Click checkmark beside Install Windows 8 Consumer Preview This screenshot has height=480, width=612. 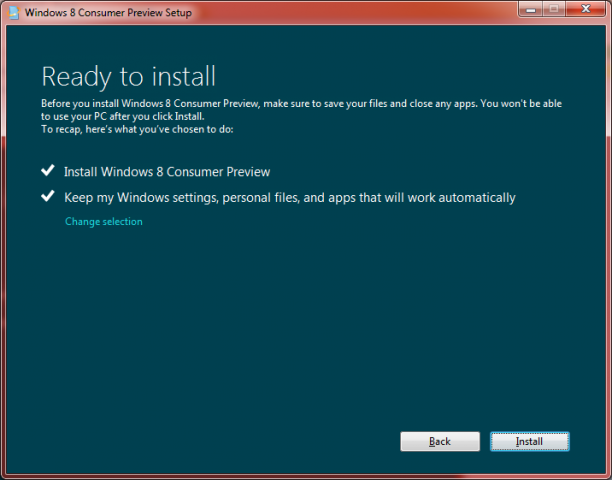48,170
